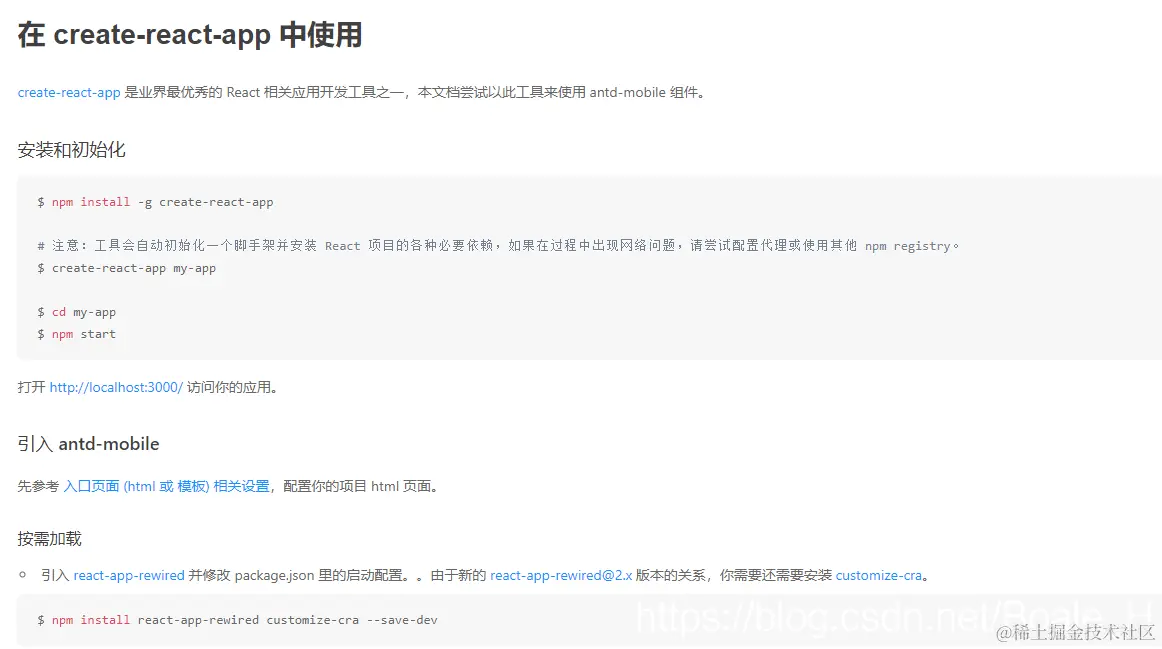Click the 引入 antd-mobile section heading
The image size is (1162, 649).
pos(87,443)
